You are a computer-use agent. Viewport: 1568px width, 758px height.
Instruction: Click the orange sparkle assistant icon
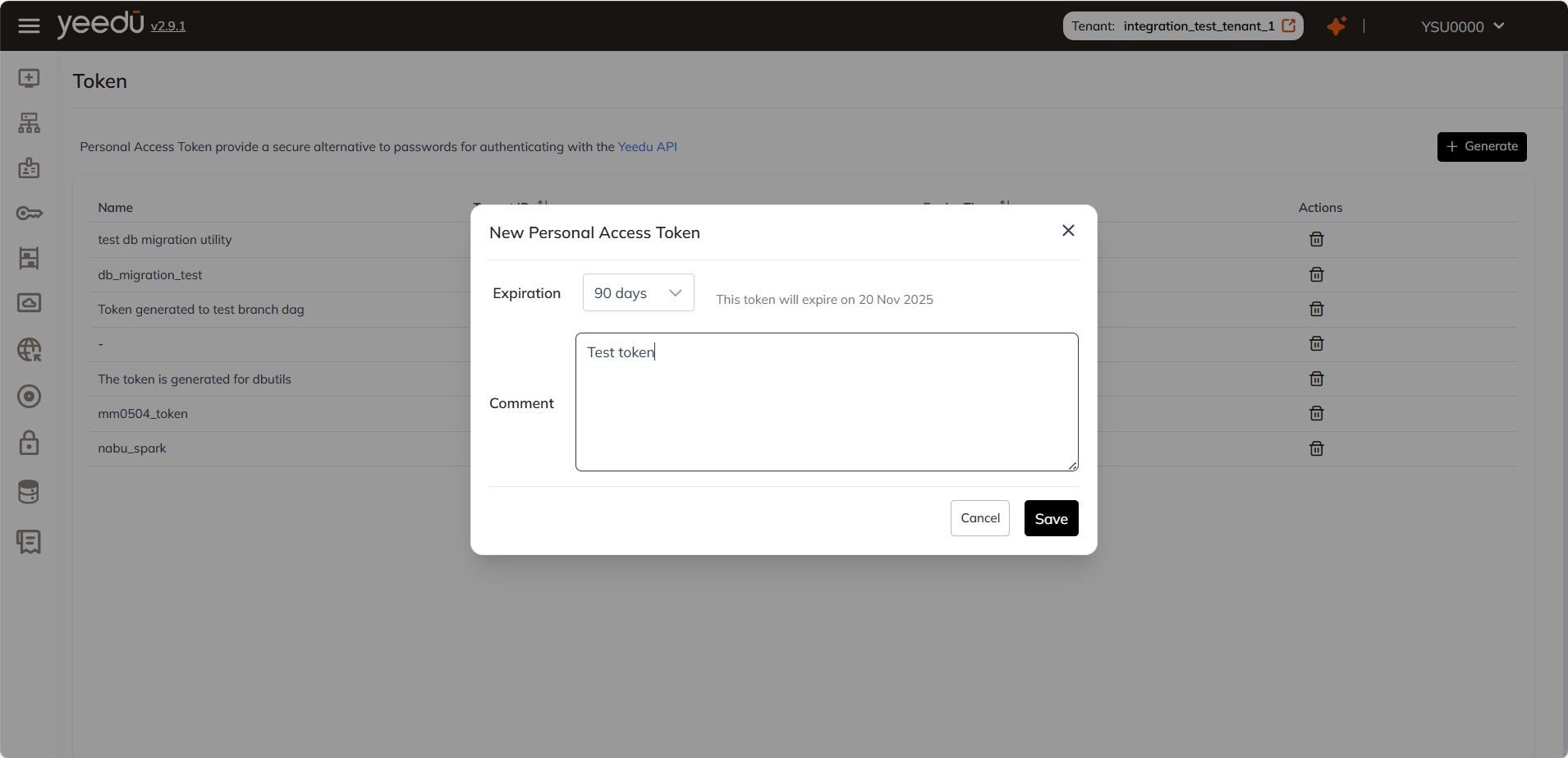[1336, 26]
